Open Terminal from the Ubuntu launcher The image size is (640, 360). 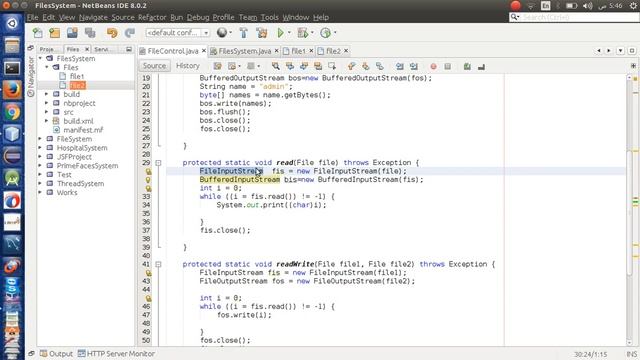pos(12,68)
